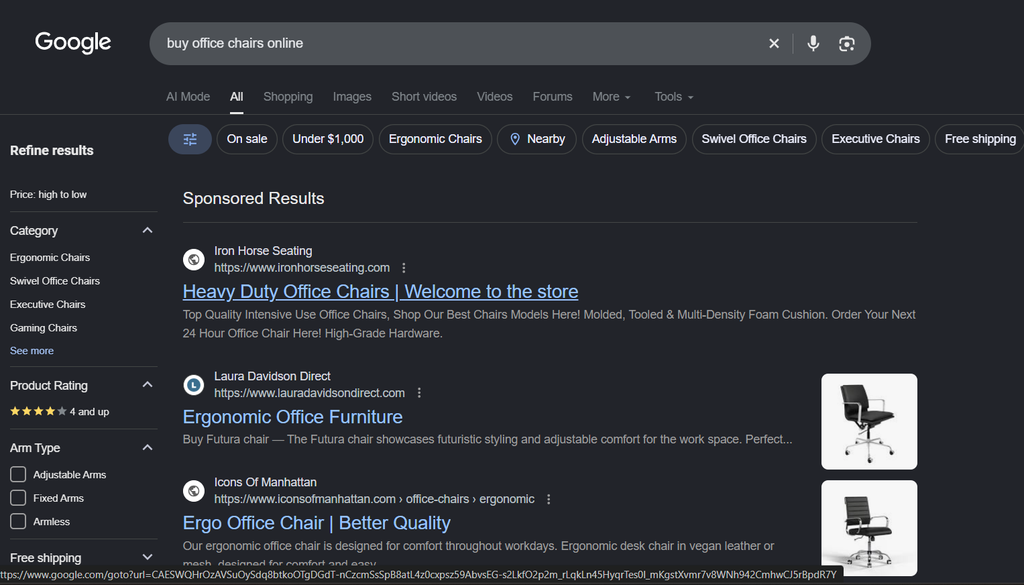Click See more under Category
This screenshot has height=585, width=1024.
pyautogui.click(x=31, y=351)
